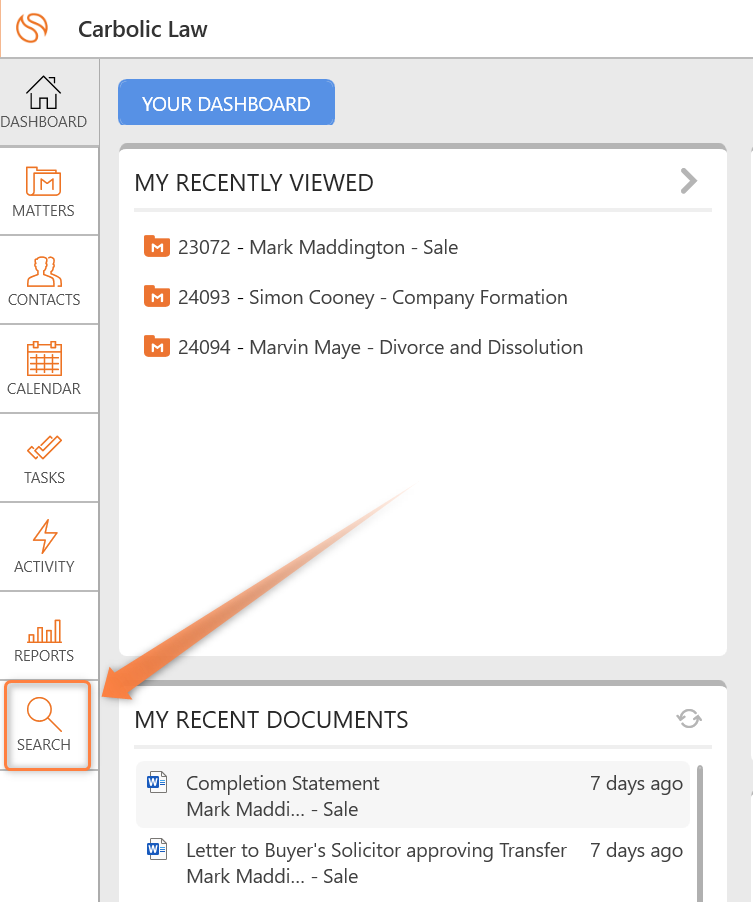Open matter 23072 Mark Maddington Sale
The image size is (753, 902).
click(x=318, y=247)
